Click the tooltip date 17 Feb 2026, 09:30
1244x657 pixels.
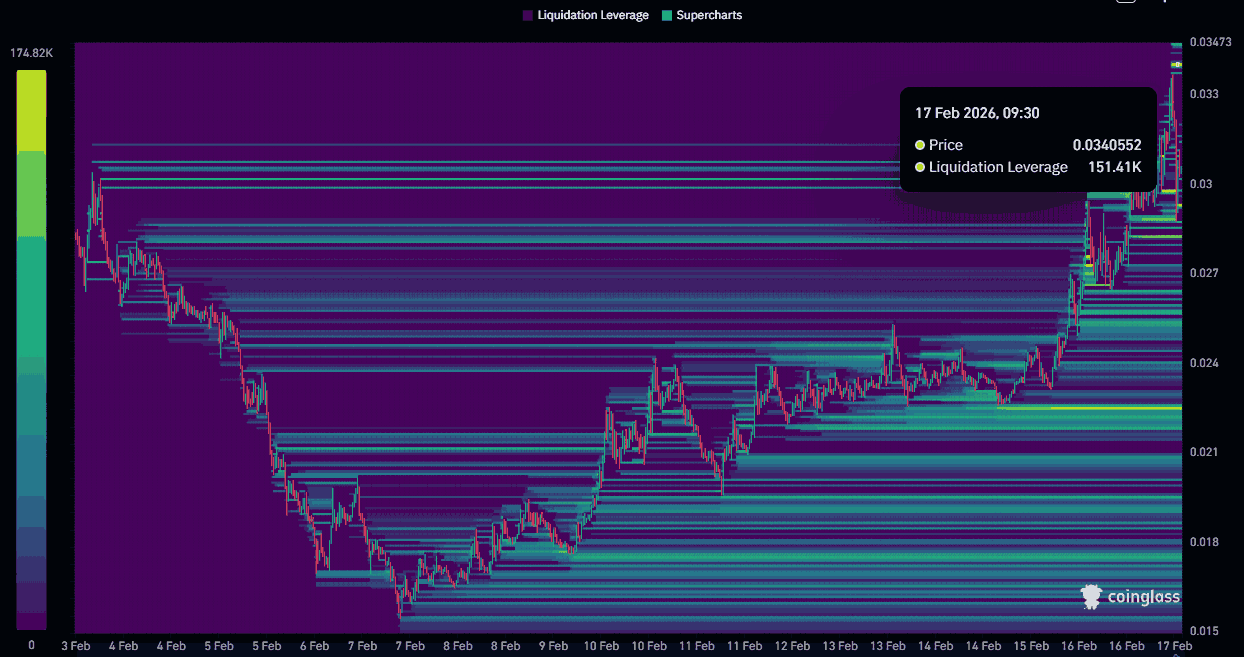977,113
